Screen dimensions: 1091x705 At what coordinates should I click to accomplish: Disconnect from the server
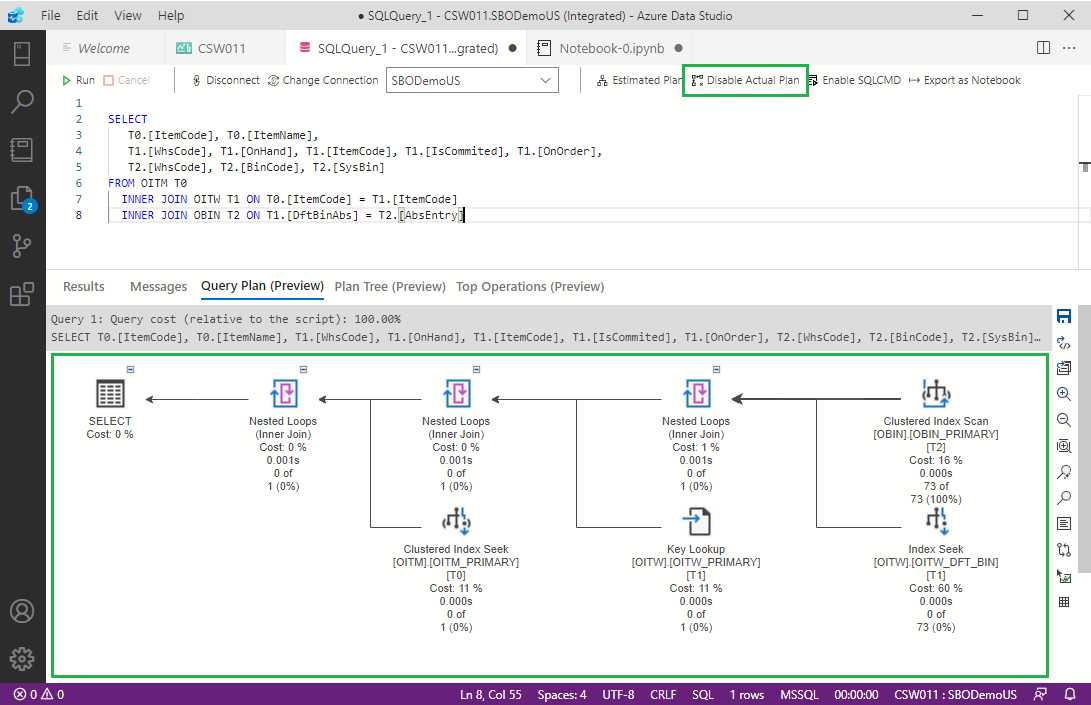[x=225, y=80]
